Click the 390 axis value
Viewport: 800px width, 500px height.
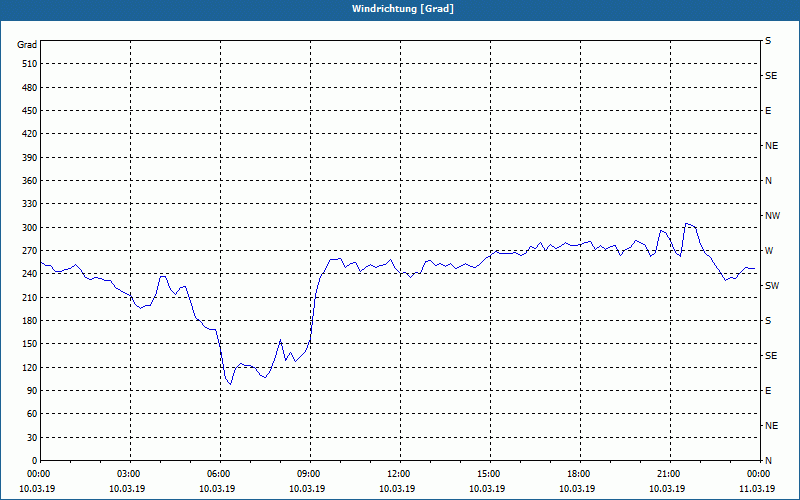pyautogui.click(x=29, y=157)
